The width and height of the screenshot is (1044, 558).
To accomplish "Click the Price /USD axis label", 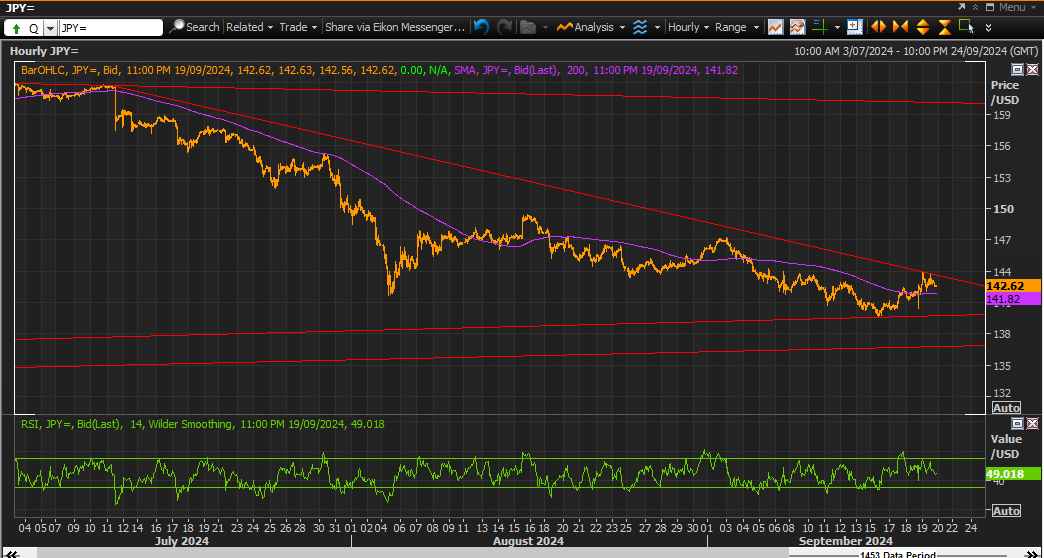I will (x=1005, y=93).
